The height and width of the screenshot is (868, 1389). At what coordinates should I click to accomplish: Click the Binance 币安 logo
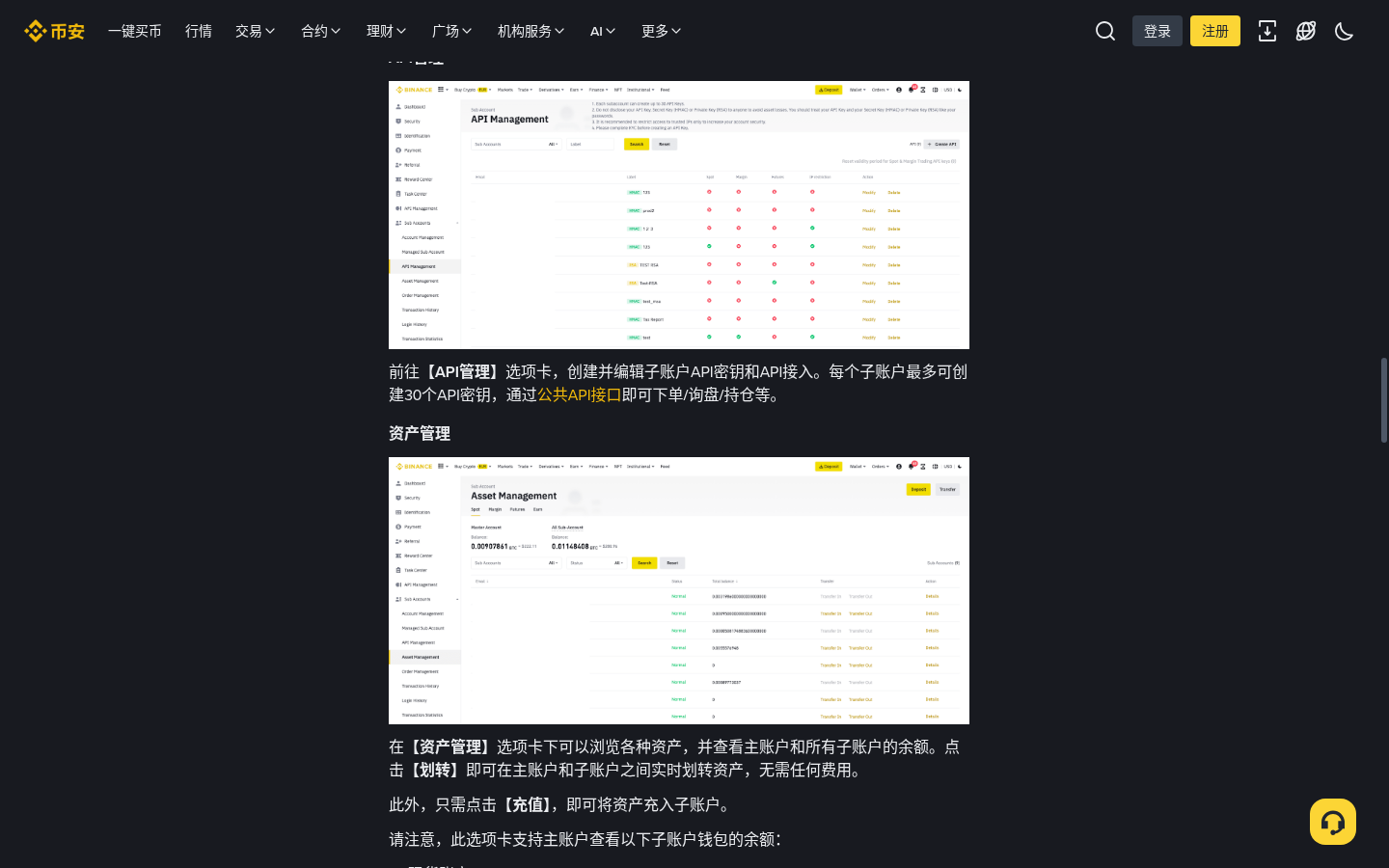(x=55, y=31)
